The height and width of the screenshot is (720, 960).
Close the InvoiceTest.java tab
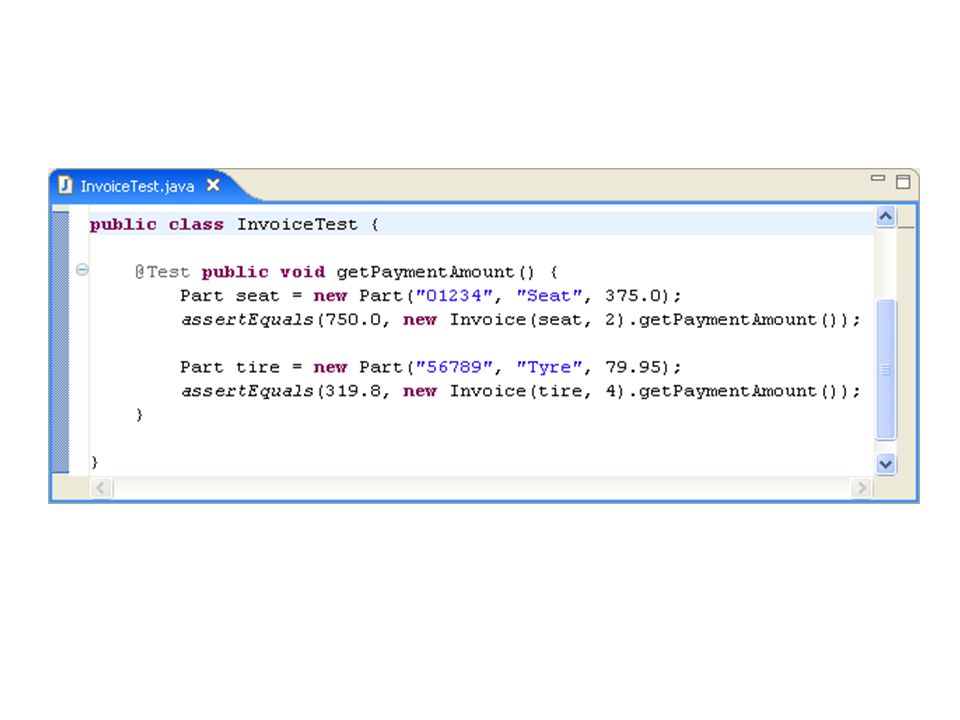coord(213,185)
